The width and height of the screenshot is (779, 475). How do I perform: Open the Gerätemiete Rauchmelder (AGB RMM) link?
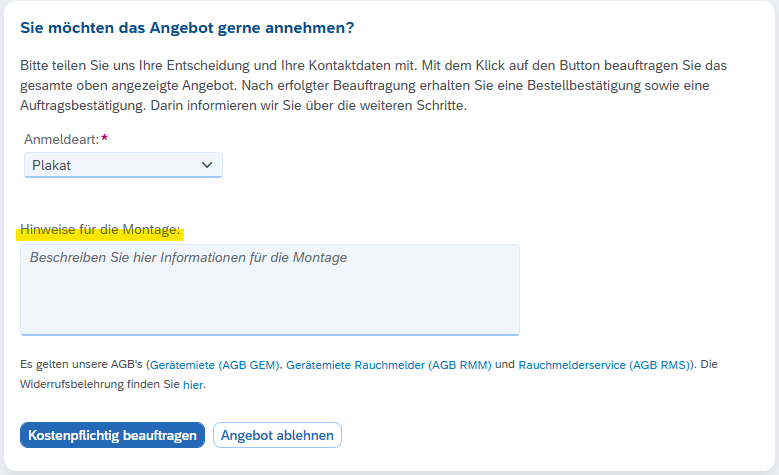tap(388, 366)
